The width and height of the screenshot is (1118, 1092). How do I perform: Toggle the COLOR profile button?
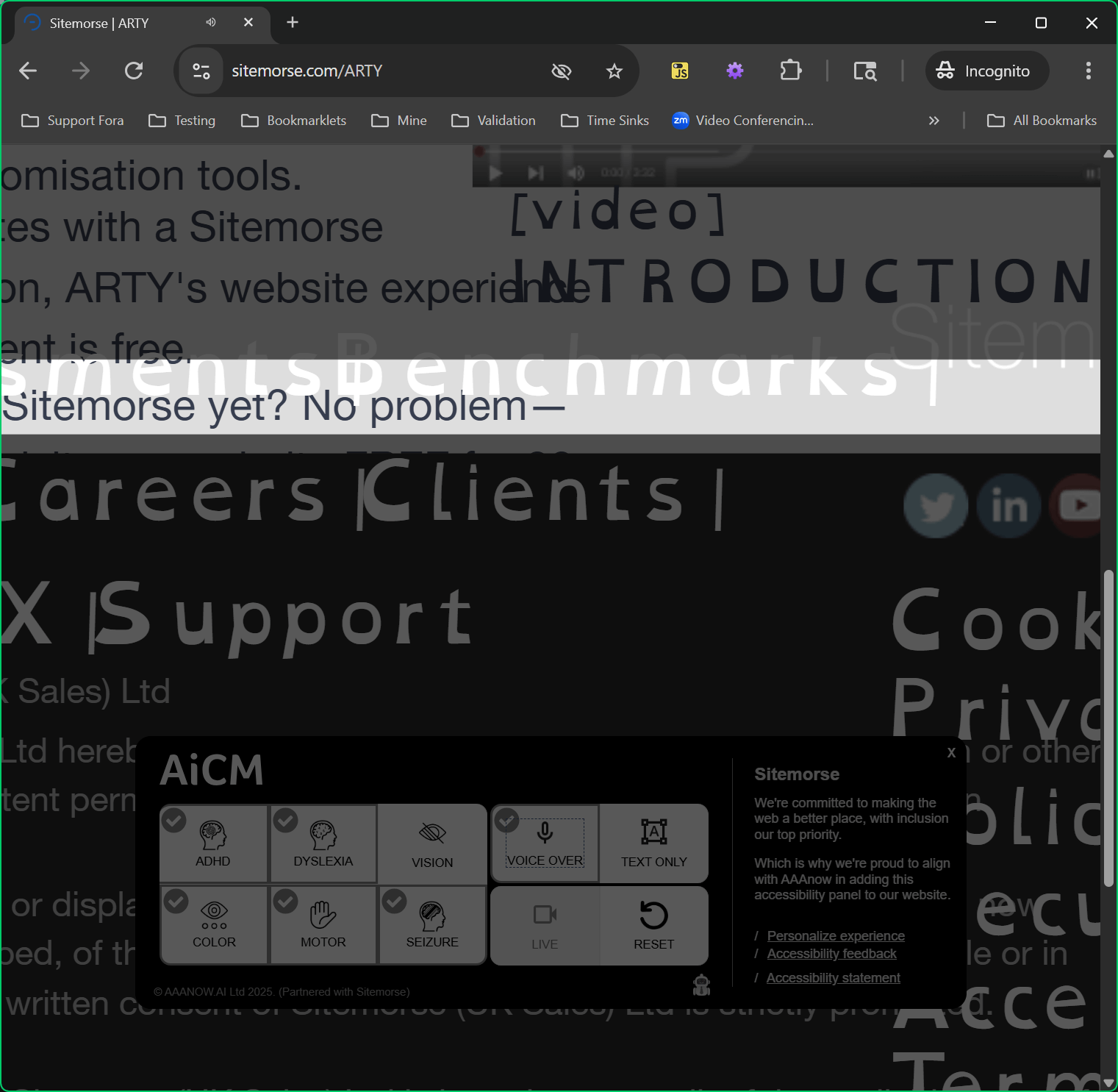(x=214, y=924)
